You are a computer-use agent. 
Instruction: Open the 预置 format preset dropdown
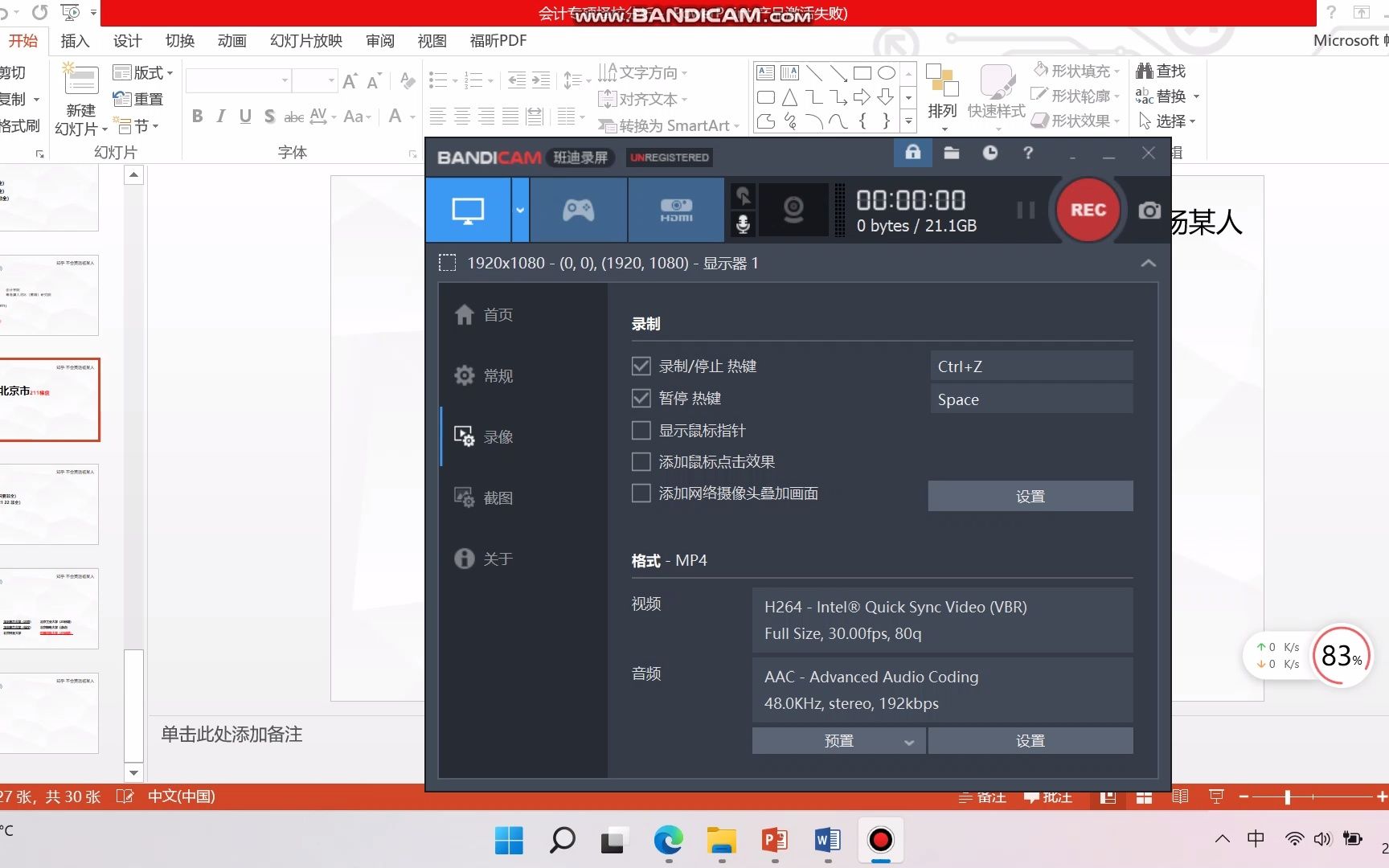(838, 741)
